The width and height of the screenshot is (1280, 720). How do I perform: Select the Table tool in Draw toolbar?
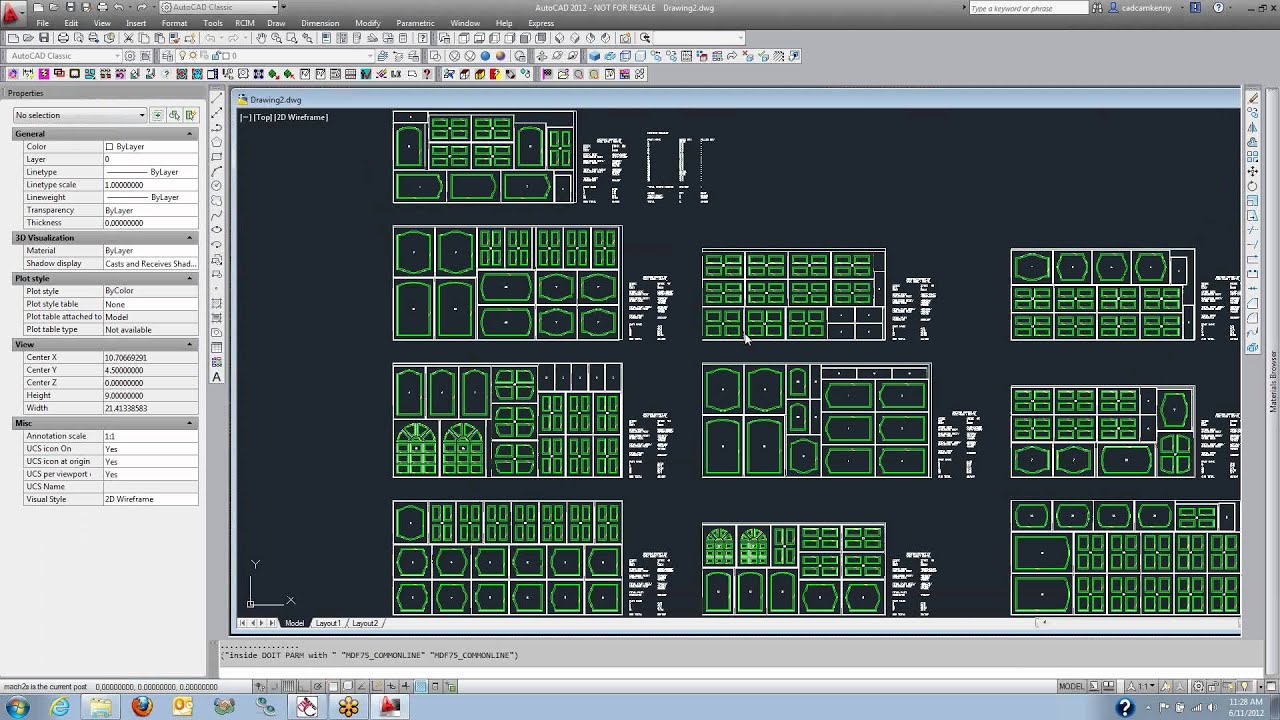[x=217, y=346]
